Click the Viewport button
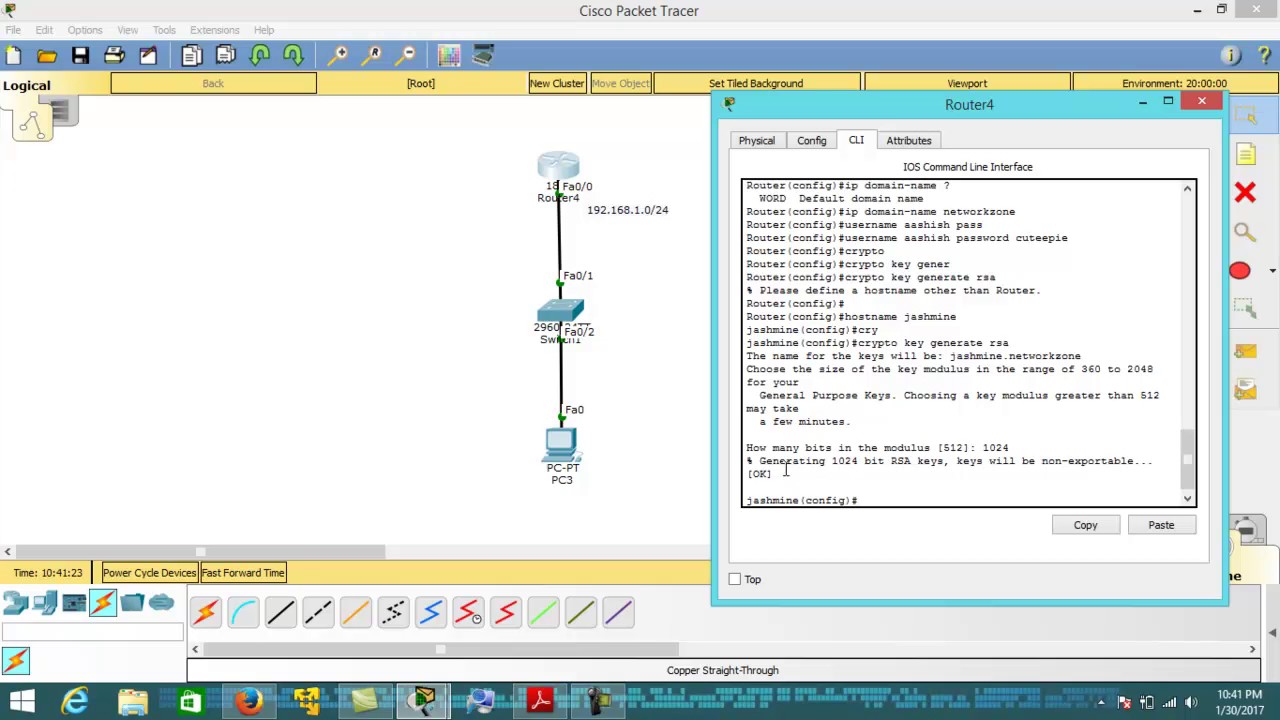 (967, 83)
